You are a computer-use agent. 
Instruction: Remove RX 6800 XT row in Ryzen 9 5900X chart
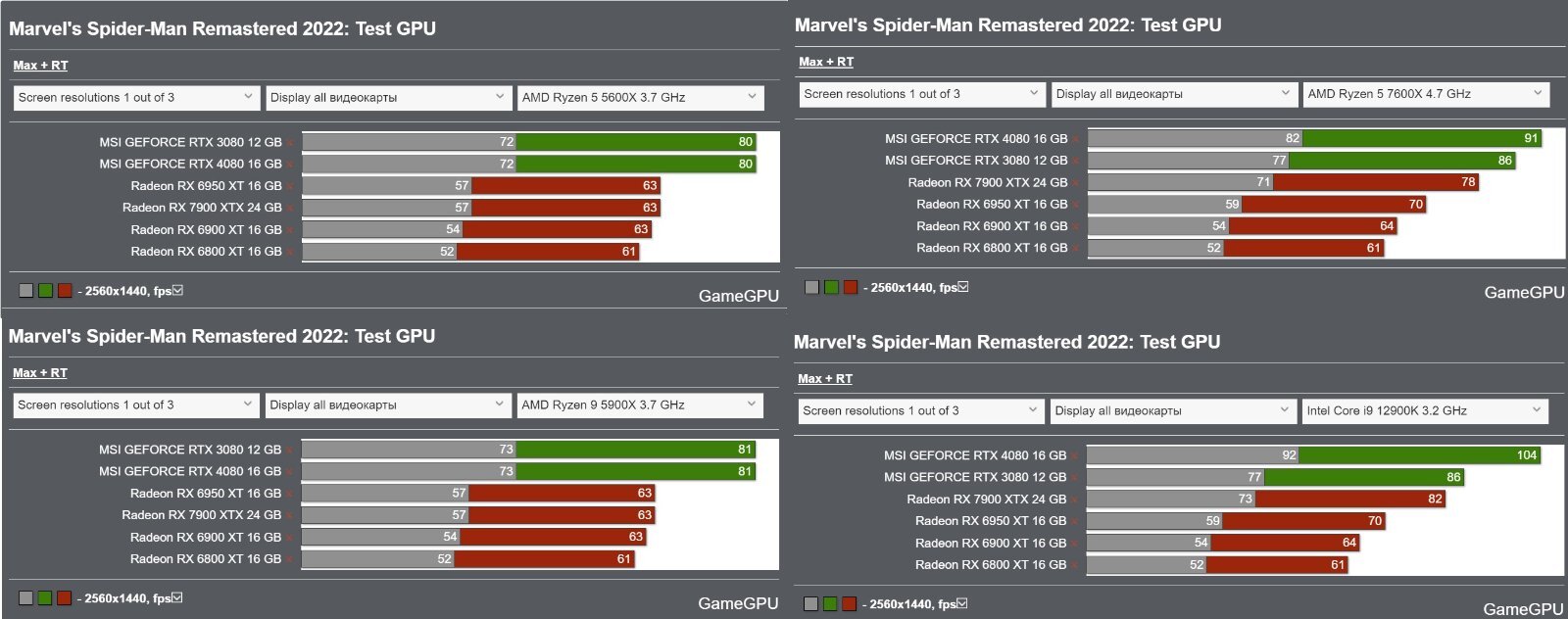289,559
